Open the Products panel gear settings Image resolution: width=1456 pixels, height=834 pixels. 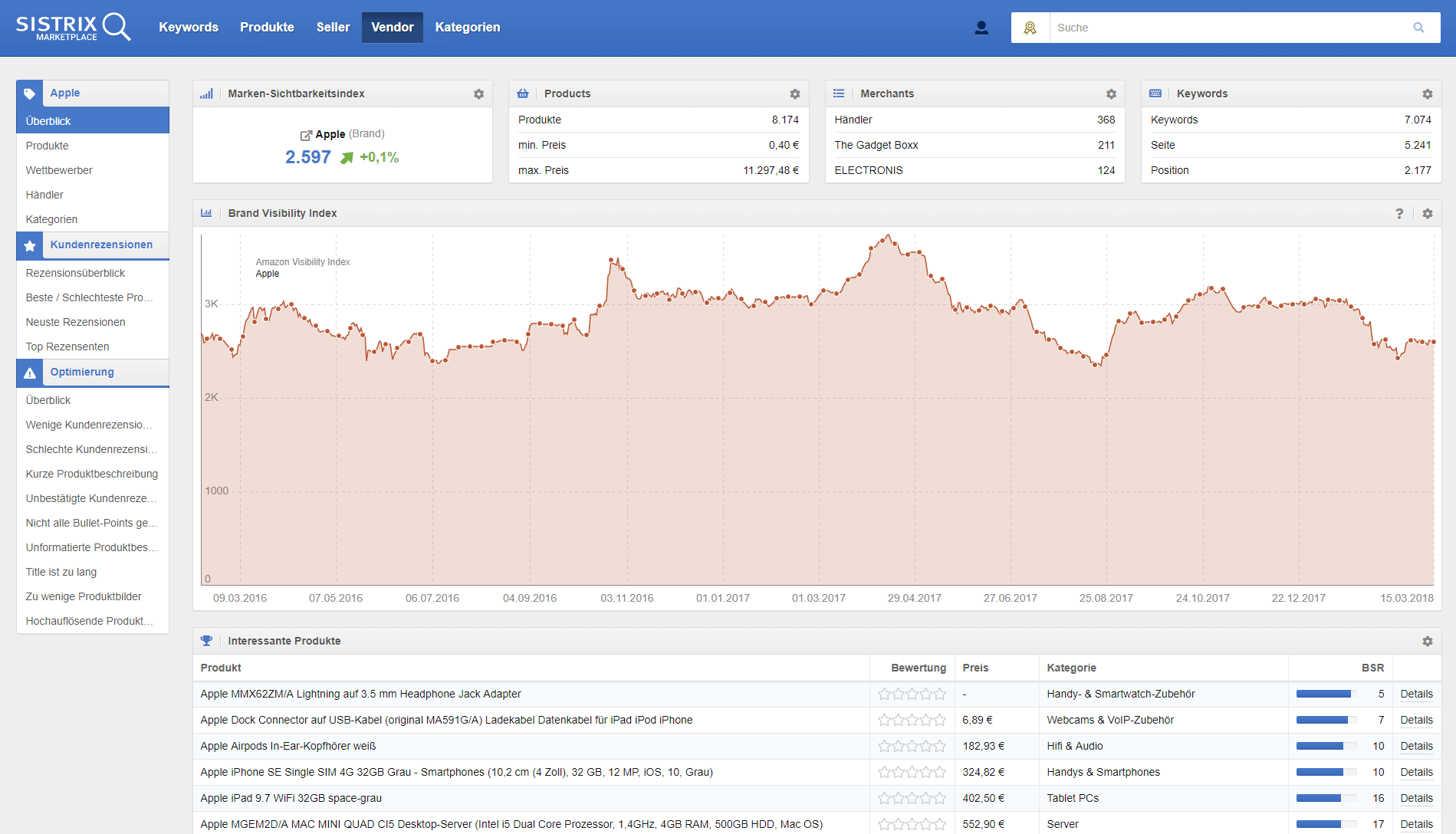(x=794, y=94)
